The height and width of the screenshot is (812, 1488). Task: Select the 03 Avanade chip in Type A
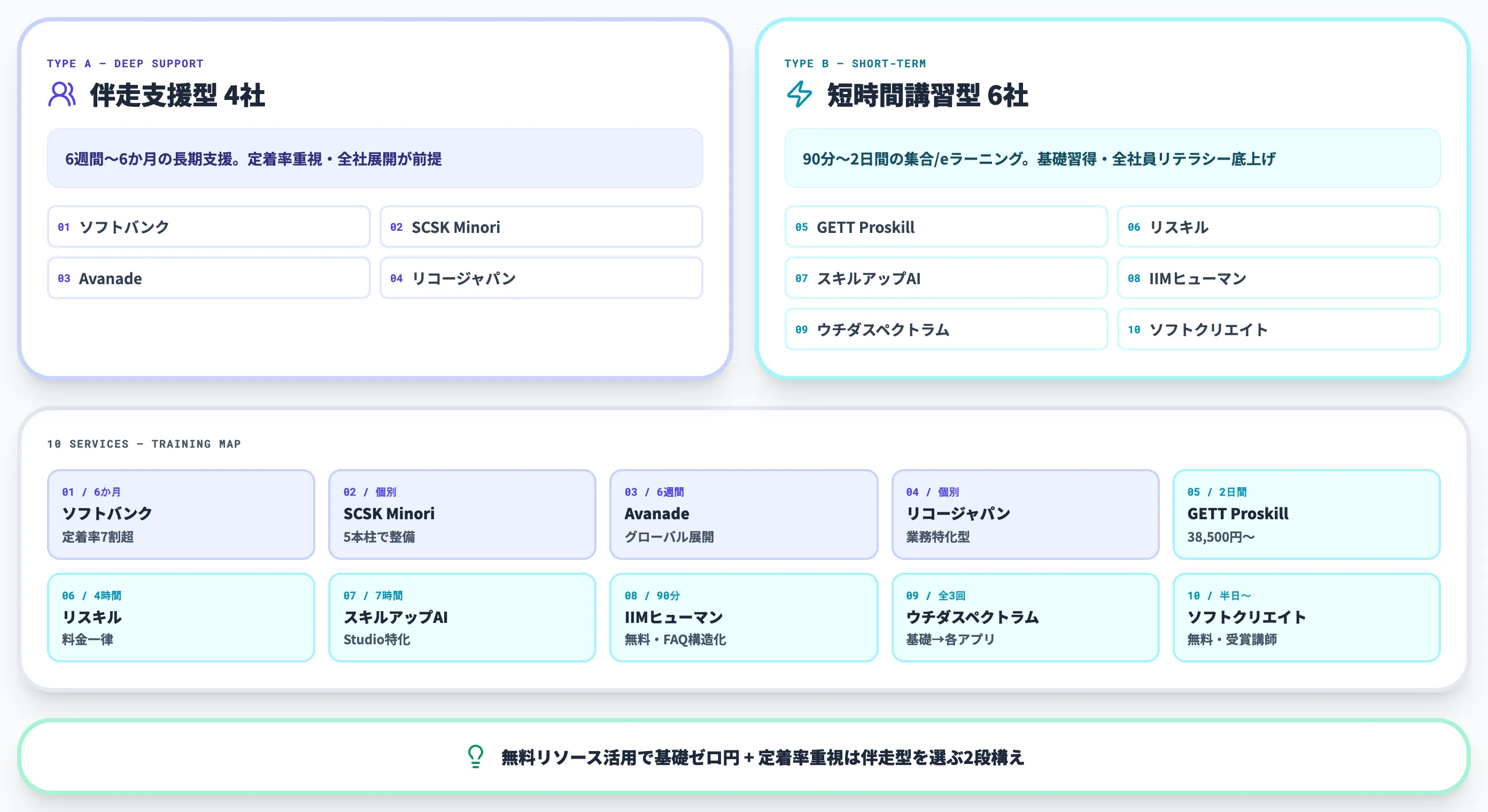[208, 278]
